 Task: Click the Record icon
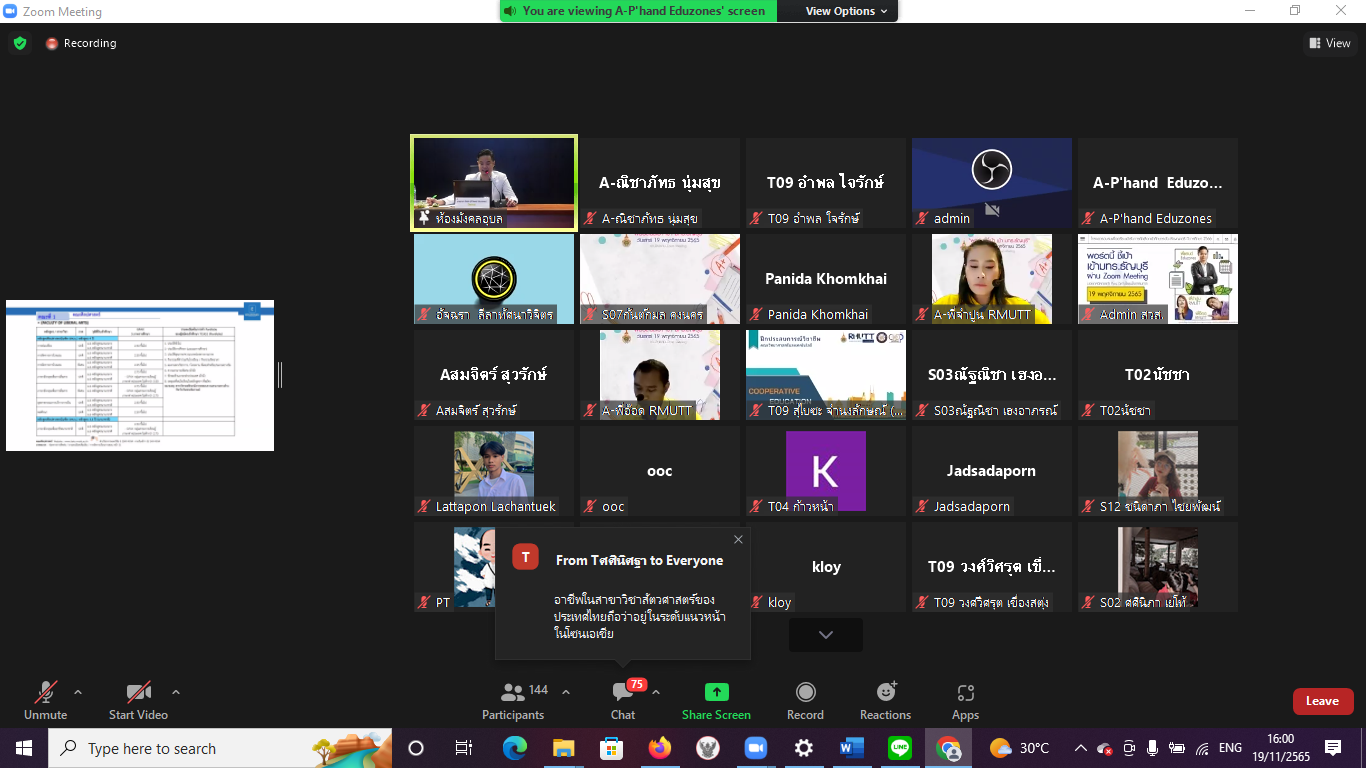pyautogui.click(x=805, y=692)
